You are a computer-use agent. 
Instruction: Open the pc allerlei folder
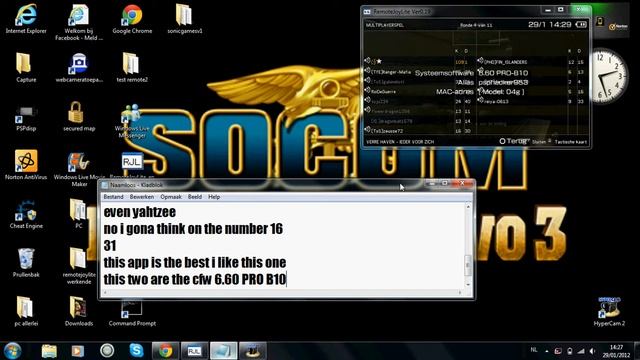click(x=26, y=311)
